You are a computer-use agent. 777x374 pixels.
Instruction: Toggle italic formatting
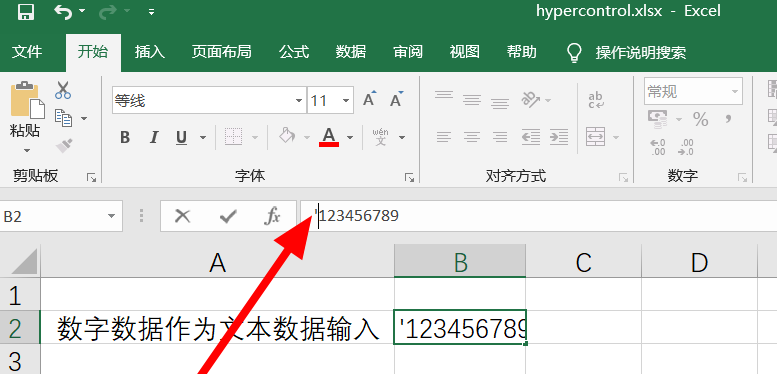click(x=154, y=137)
